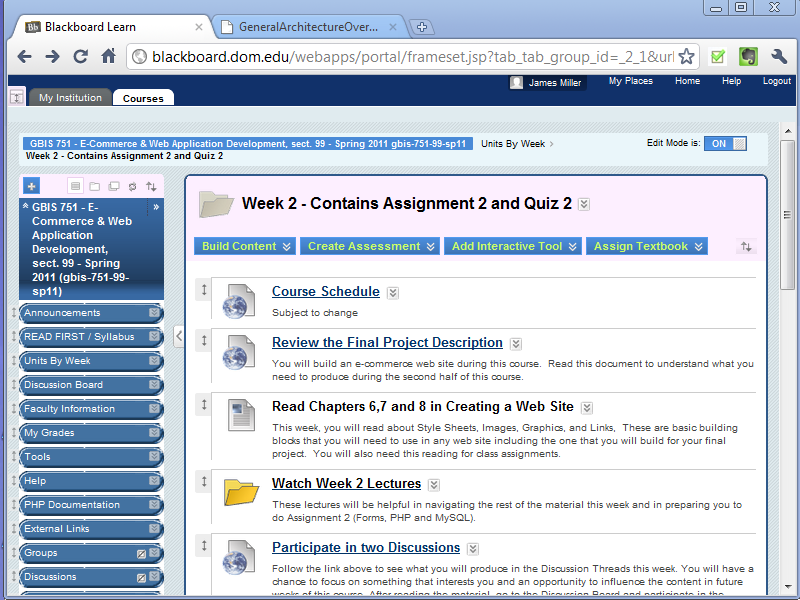Collapse the course menu sidebar handle
The image size is (800, 600).
(178, 336)
